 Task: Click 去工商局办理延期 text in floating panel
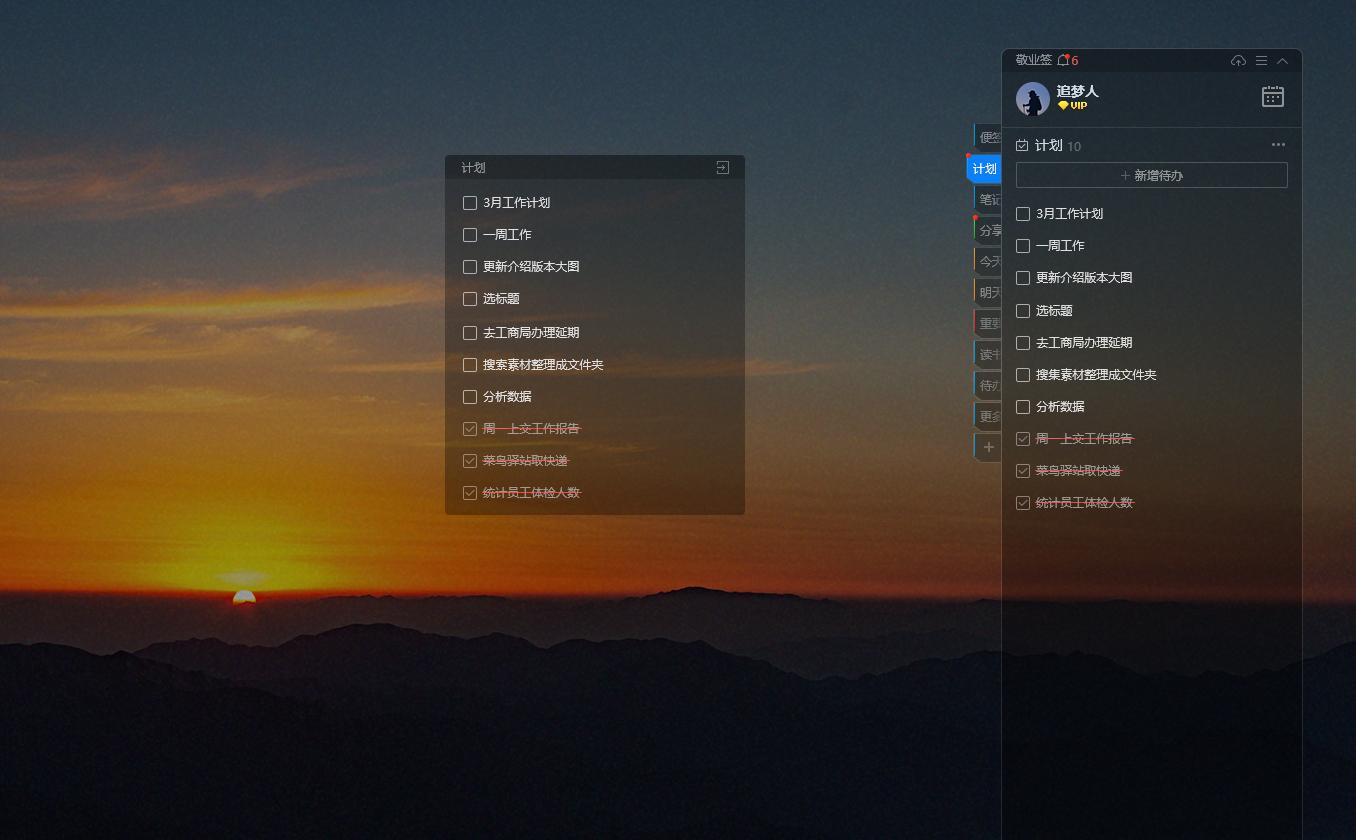point(531,333)
